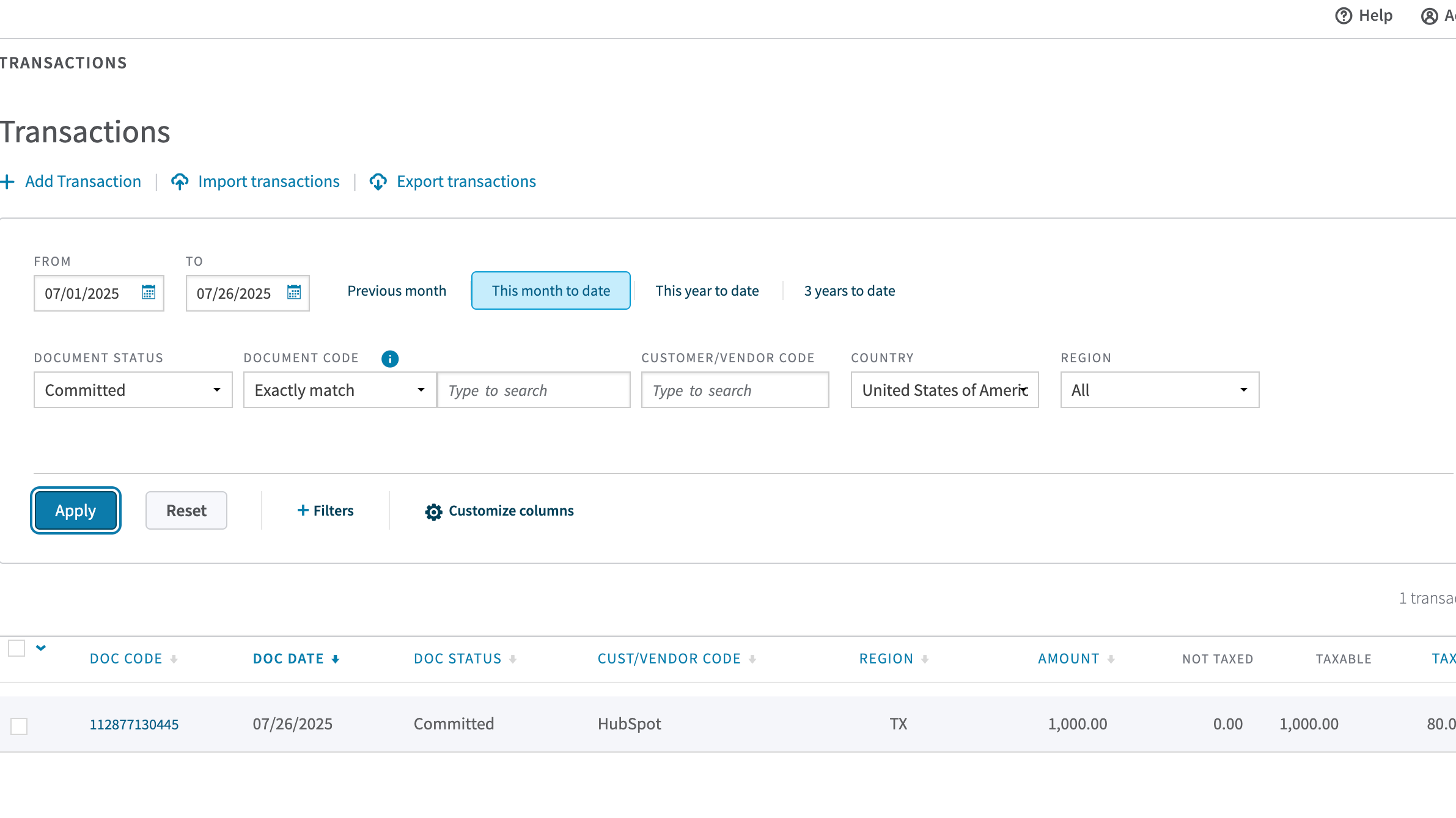Click the Import transactions cloud upload icon
1456x818 pixels.
coord(180,182)
